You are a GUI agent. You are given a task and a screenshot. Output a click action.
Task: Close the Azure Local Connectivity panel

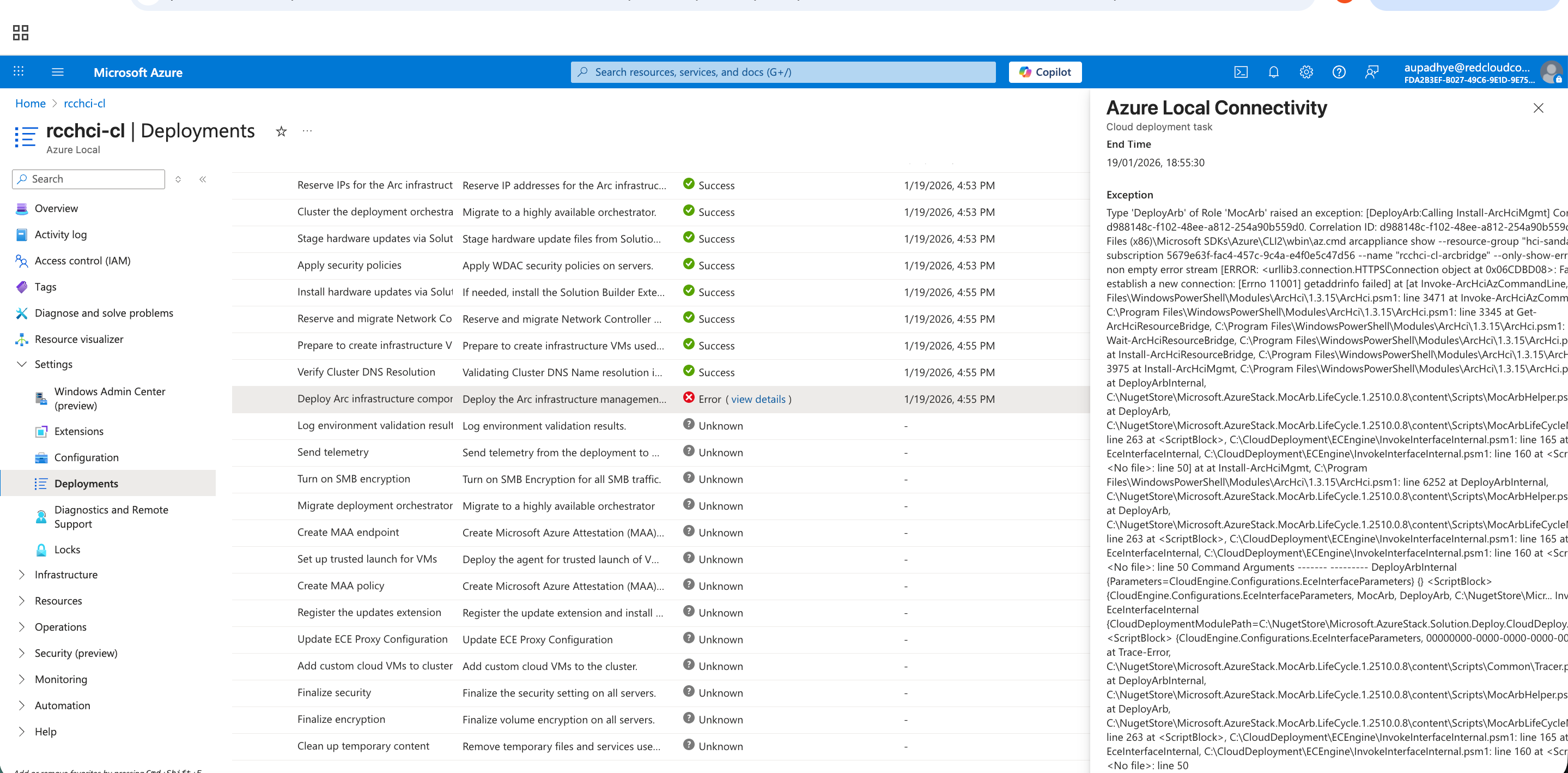[x=1538, y=108]
